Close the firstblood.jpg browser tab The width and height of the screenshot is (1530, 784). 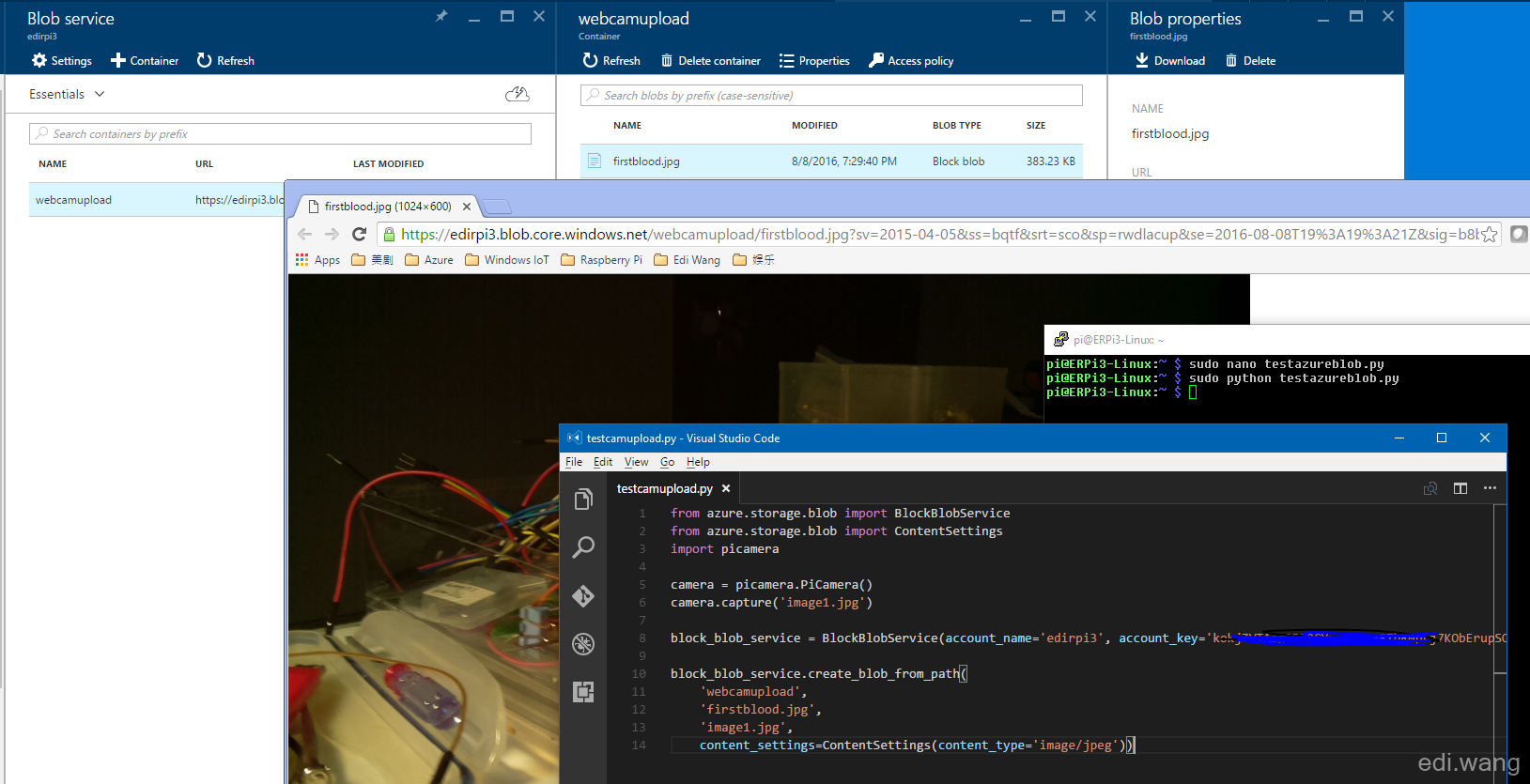click(x=467, y=207)
